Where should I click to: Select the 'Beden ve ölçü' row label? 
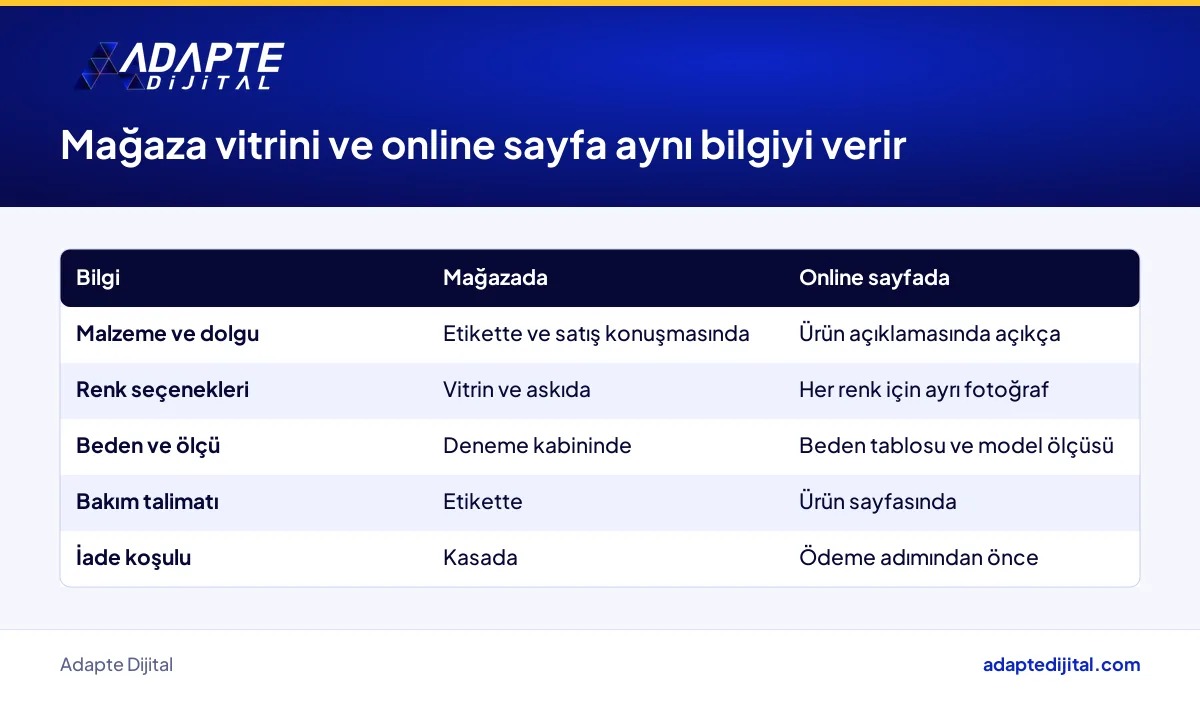point(148,446)
